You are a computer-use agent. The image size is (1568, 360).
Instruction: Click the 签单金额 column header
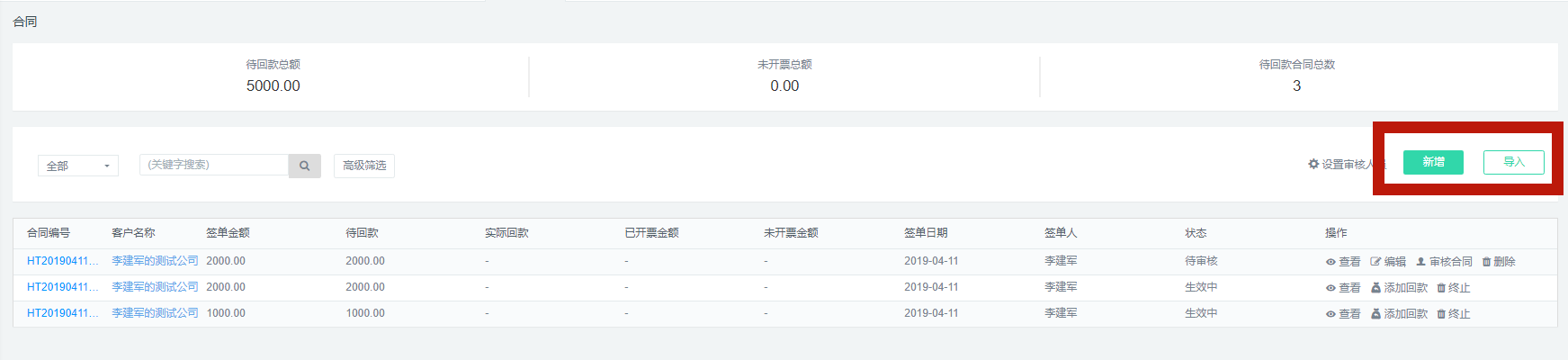point(228,233)
